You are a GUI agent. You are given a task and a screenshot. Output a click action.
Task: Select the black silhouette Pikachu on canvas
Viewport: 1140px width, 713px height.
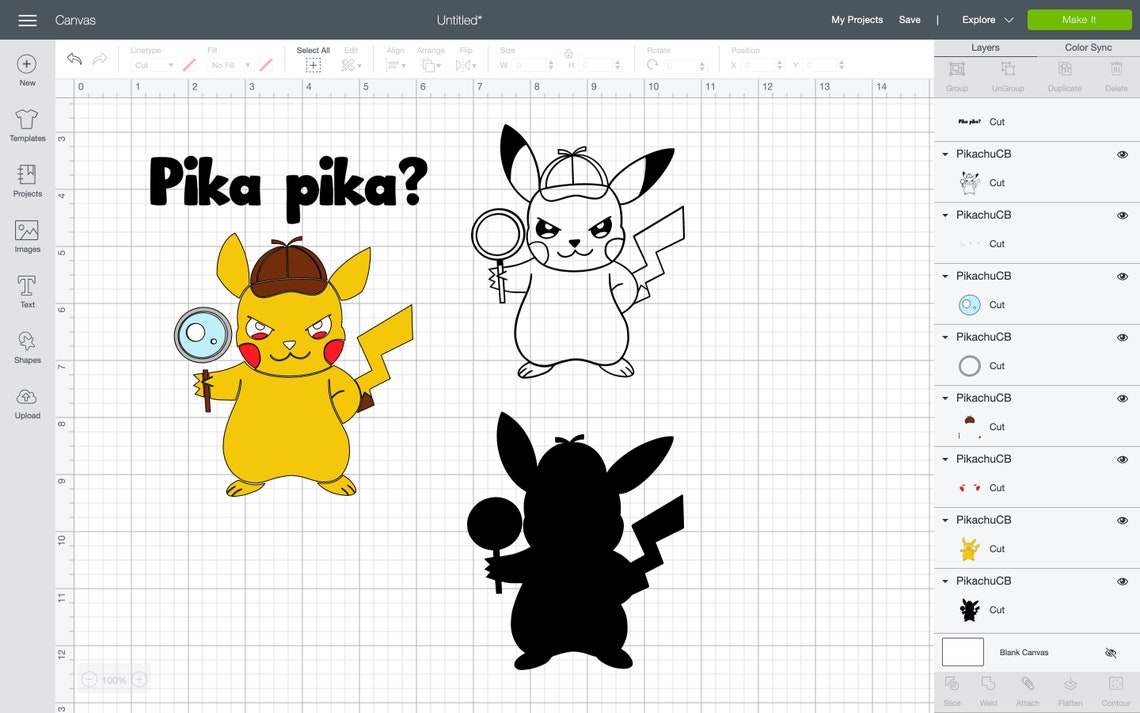coord(575,541)
